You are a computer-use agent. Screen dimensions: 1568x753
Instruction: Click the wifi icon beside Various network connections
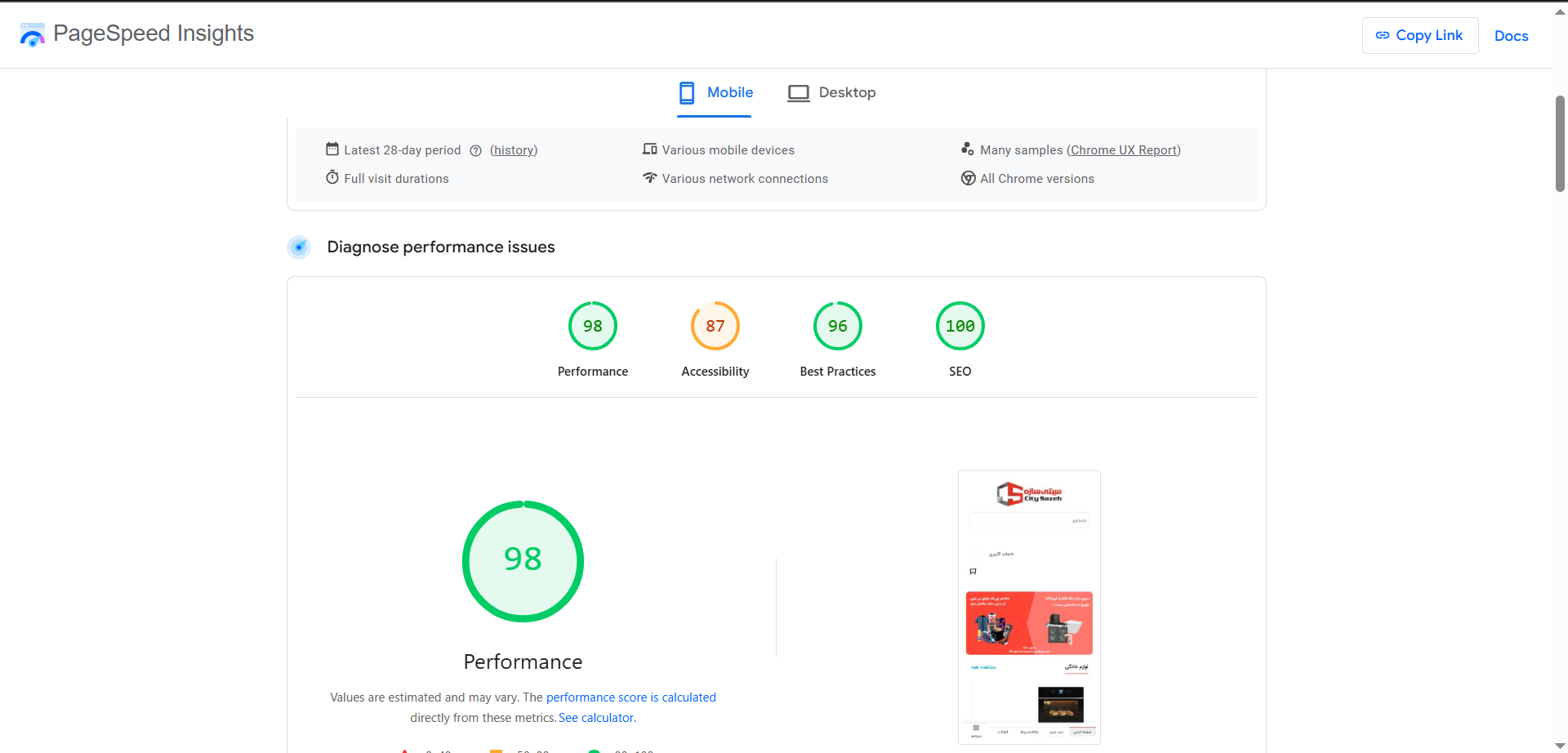[x=650, y=177]
